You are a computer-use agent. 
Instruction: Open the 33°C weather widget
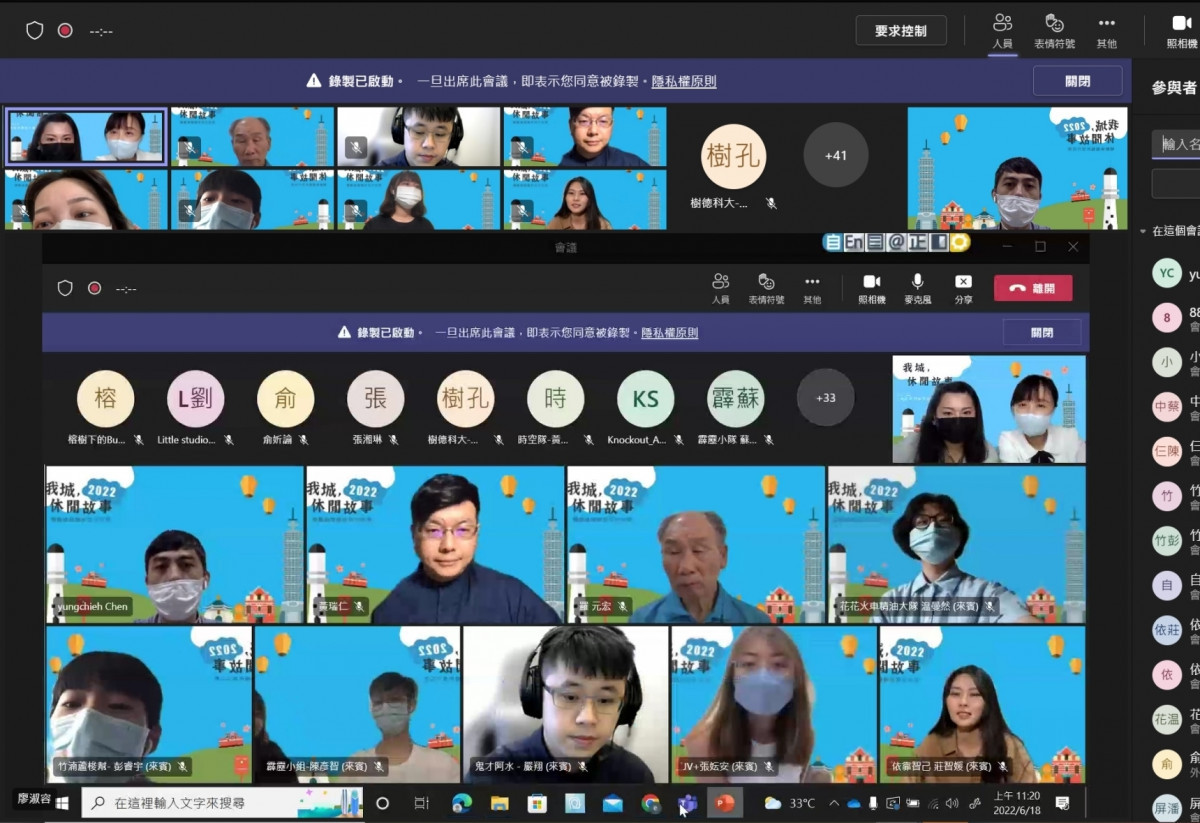coord(790,803)
